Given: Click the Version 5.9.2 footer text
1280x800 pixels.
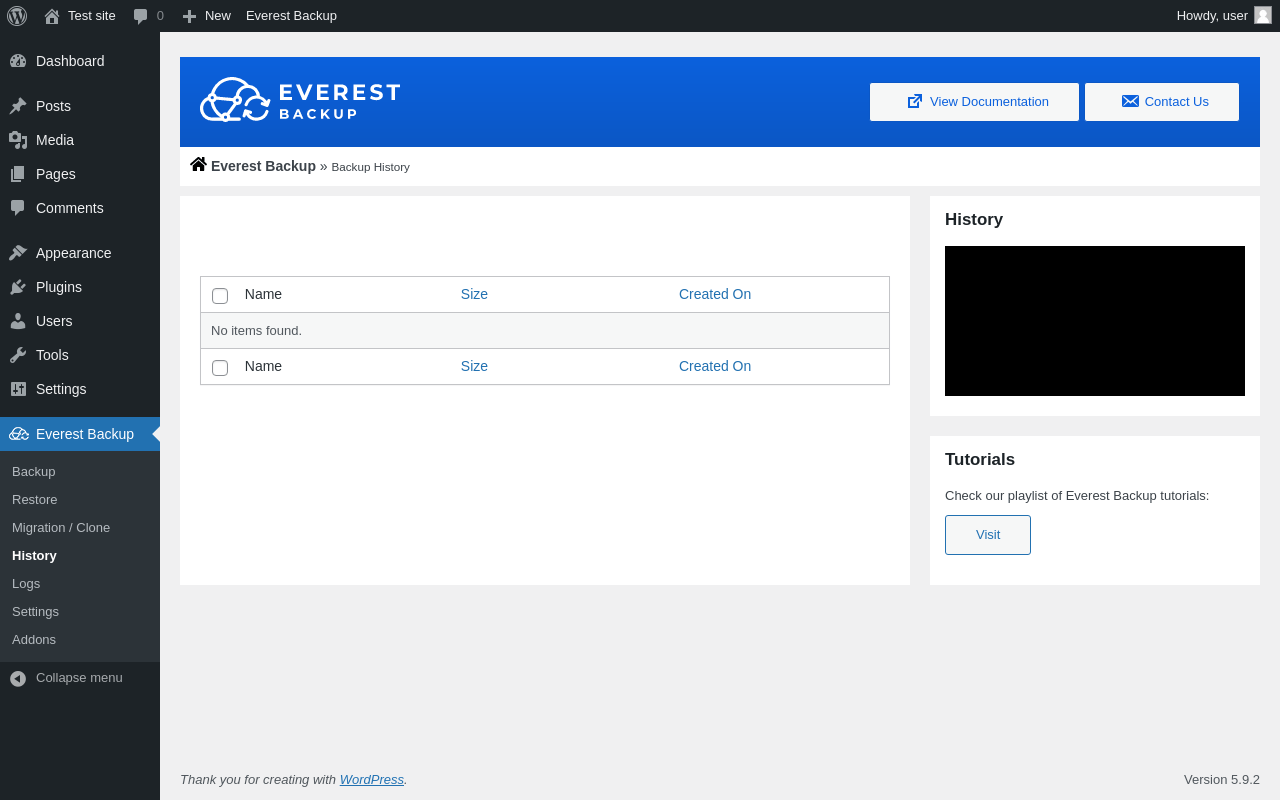Looking at the screenshot, I should [1222, 779].
